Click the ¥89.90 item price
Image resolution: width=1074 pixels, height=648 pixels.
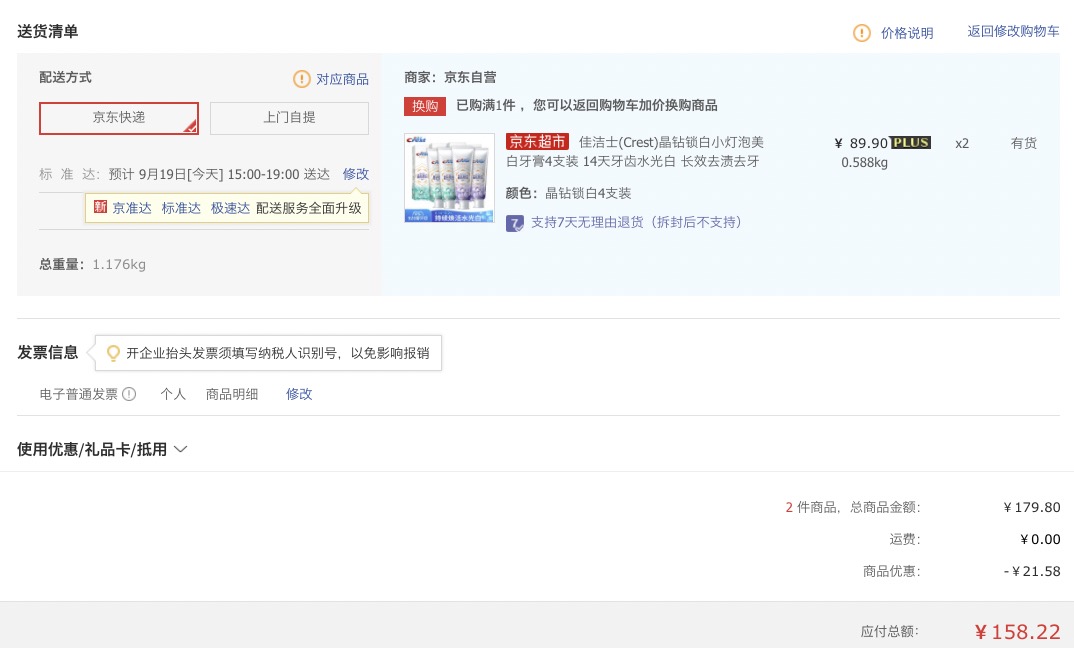861,143
